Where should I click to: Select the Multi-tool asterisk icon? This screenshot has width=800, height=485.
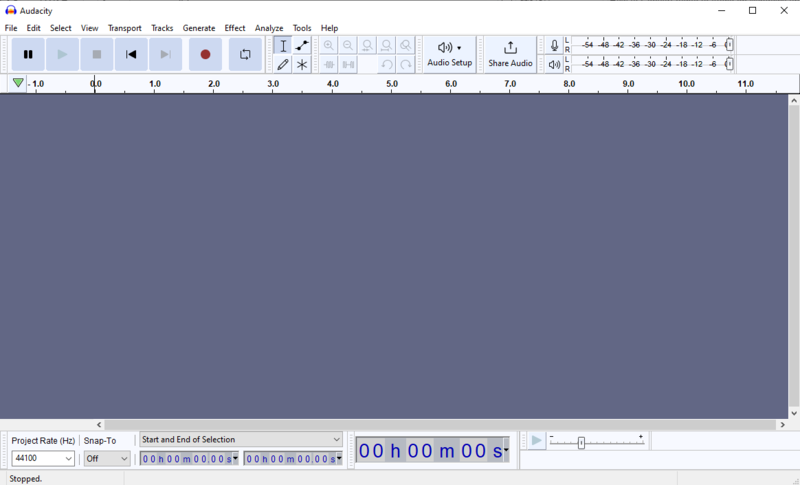click(x=302, y=64)
